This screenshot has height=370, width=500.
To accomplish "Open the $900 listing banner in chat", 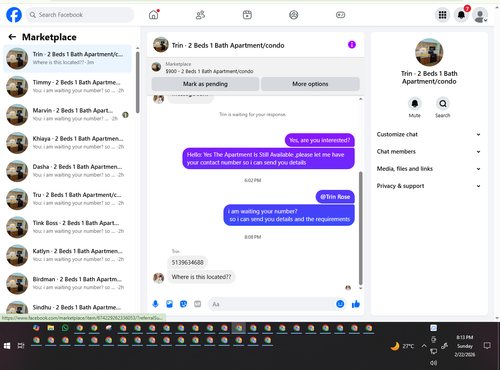I will pyautogui.click(x=209, y=67).
